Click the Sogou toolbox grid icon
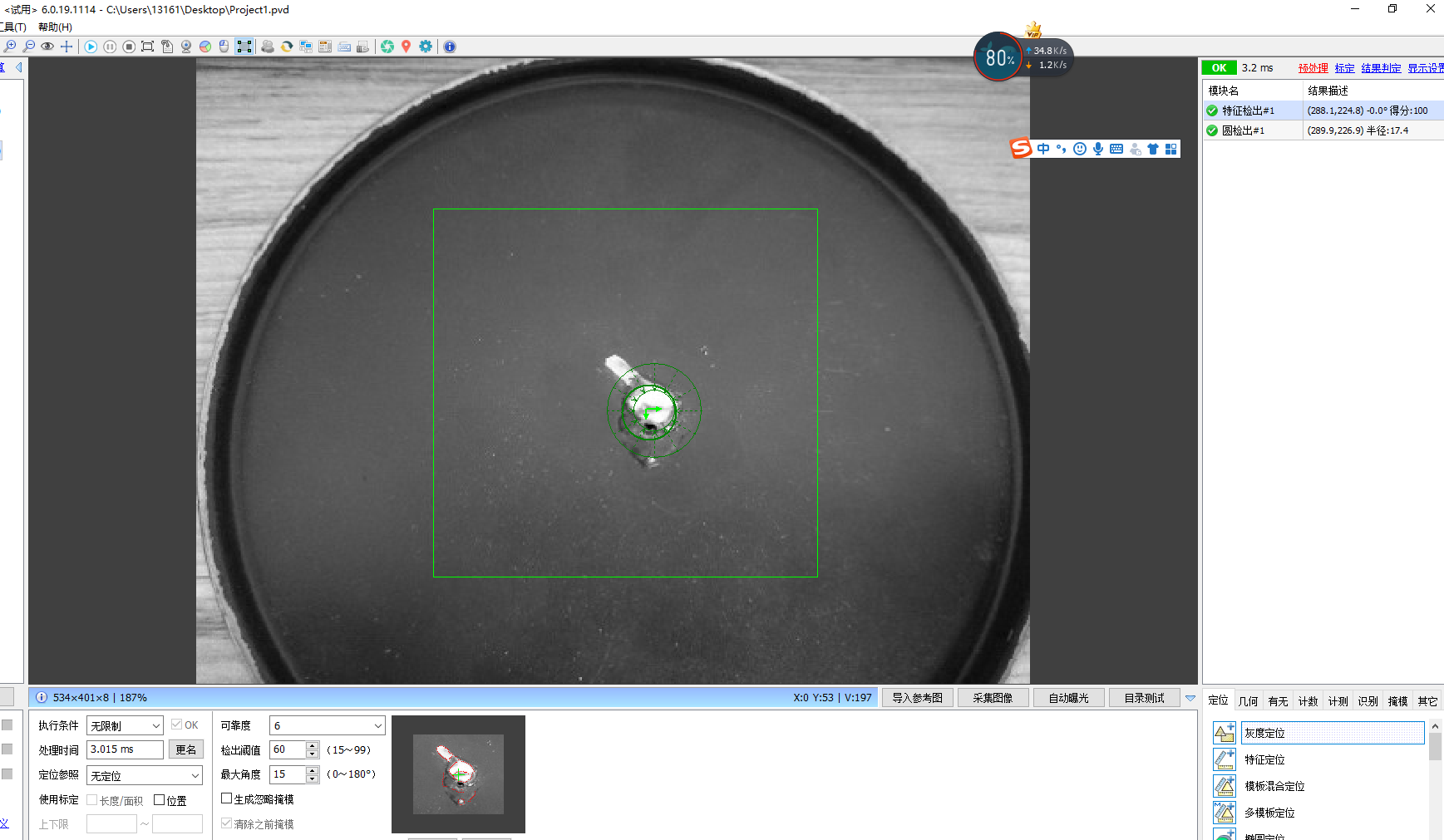The image size is (1444, 840). coord(1171,149)
